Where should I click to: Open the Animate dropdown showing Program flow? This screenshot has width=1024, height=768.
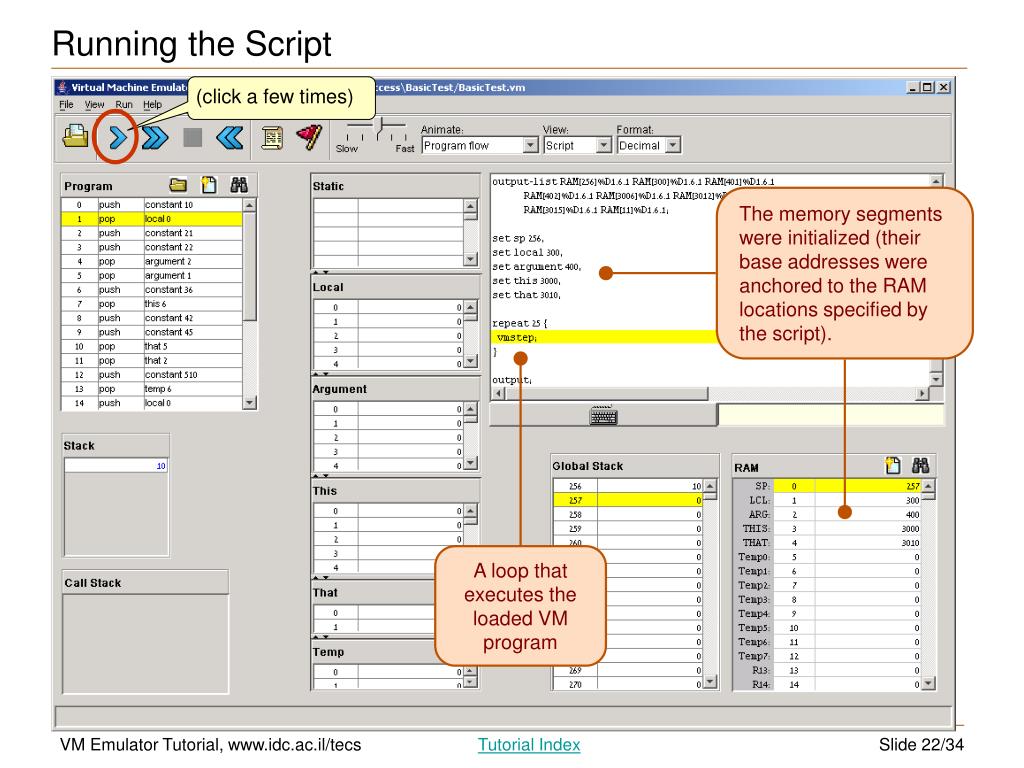(480, 146)
